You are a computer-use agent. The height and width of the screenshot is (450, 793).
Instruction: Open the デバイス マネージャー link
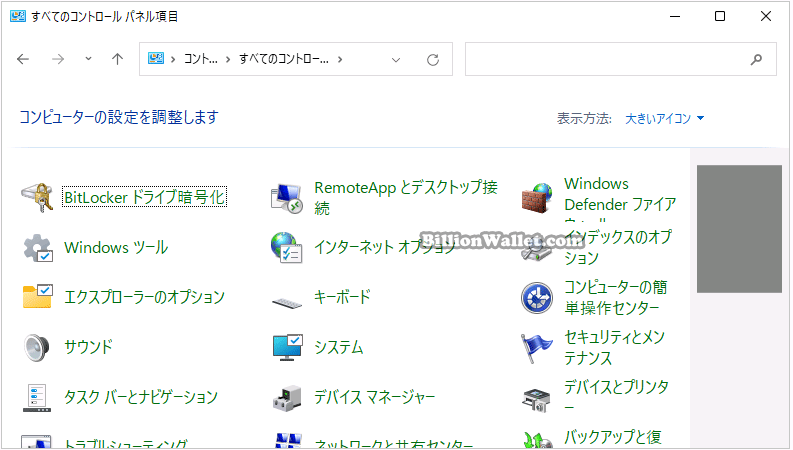374,397
